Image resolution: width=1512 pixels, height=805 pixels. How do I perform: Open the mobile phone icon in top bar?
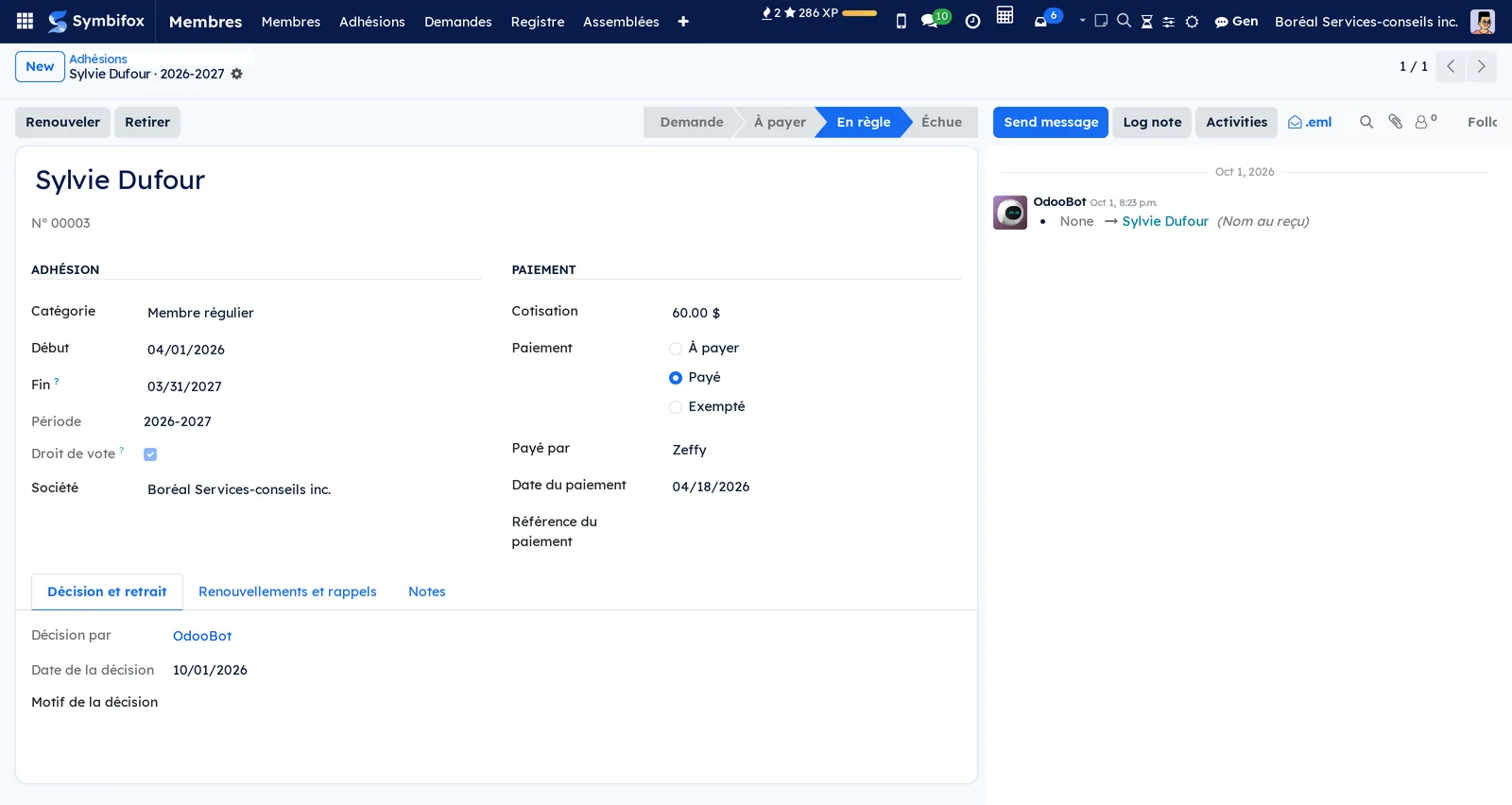click(x=901, y=21)
